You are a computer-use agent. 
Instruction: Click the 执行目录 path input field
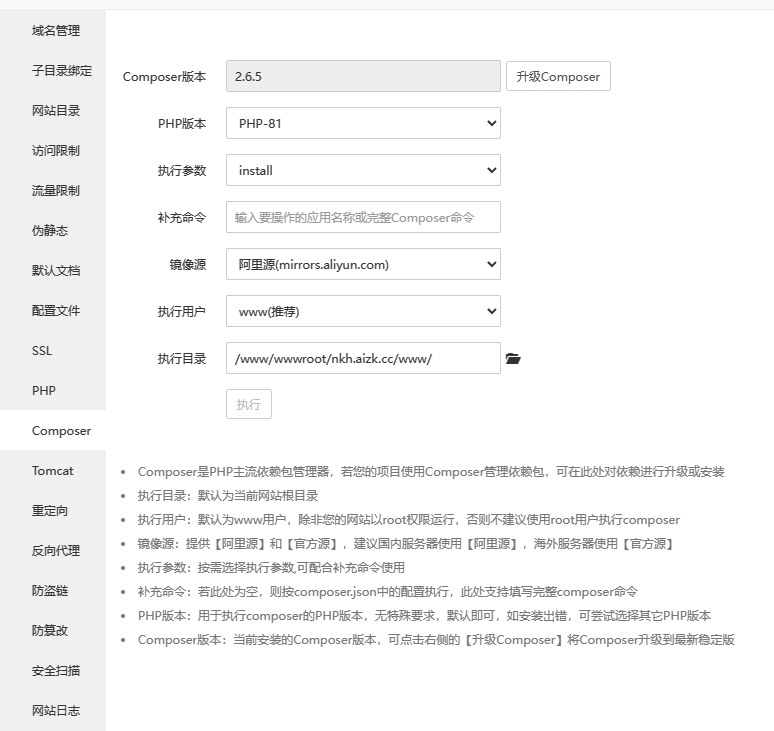click(363, 358)
